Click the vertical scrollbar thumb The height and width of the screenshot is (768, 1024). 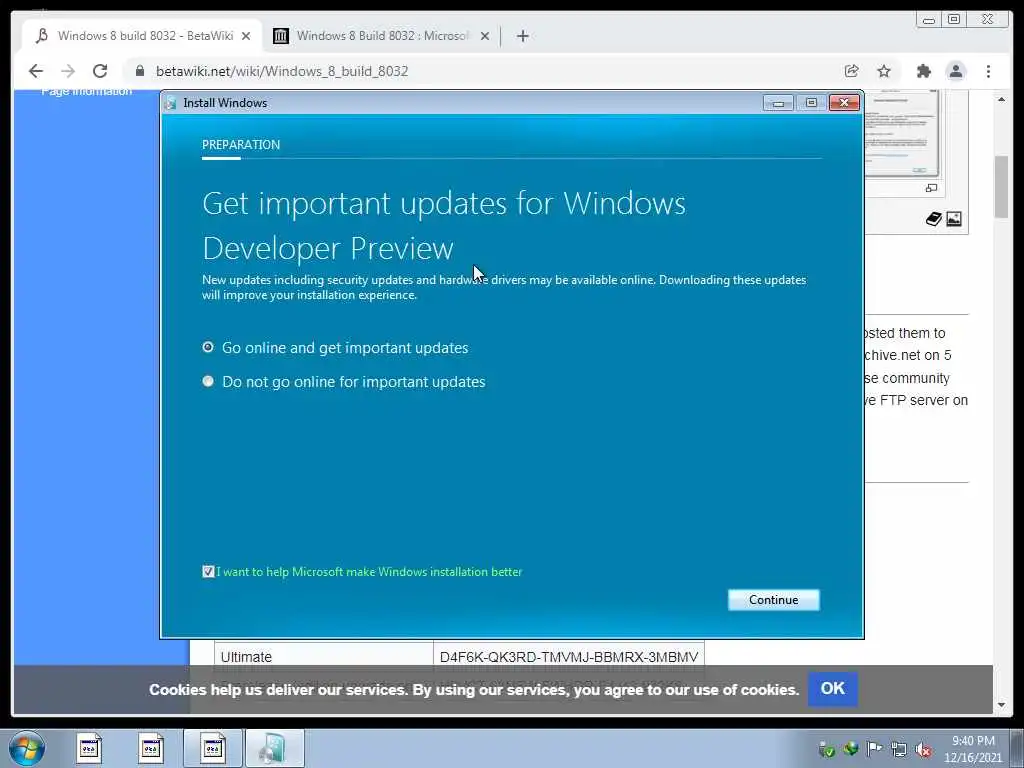[x=1002, y=187]
